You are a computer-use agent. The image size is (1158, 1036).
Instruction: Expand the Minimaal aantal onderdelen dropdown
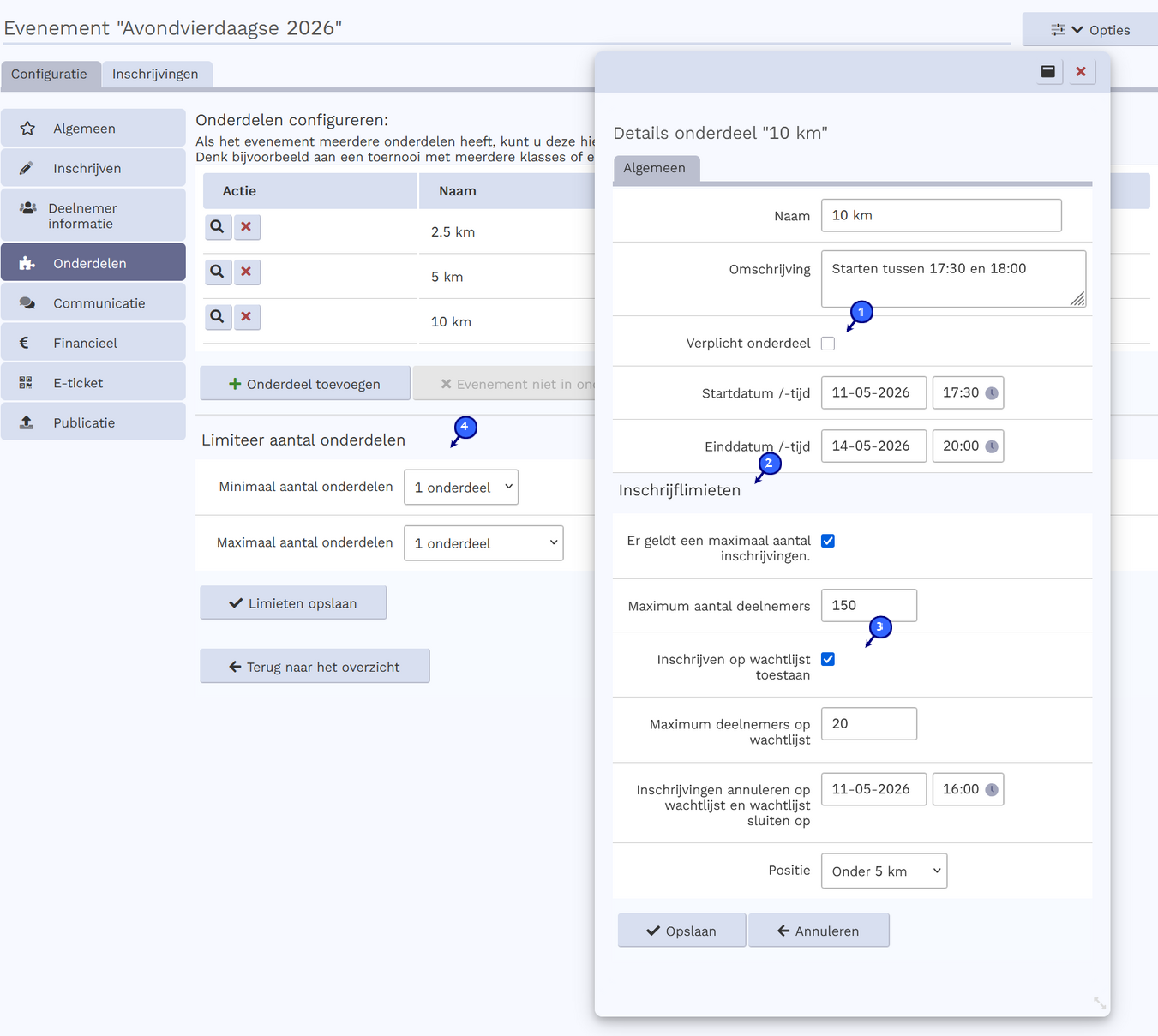[461, 488]
